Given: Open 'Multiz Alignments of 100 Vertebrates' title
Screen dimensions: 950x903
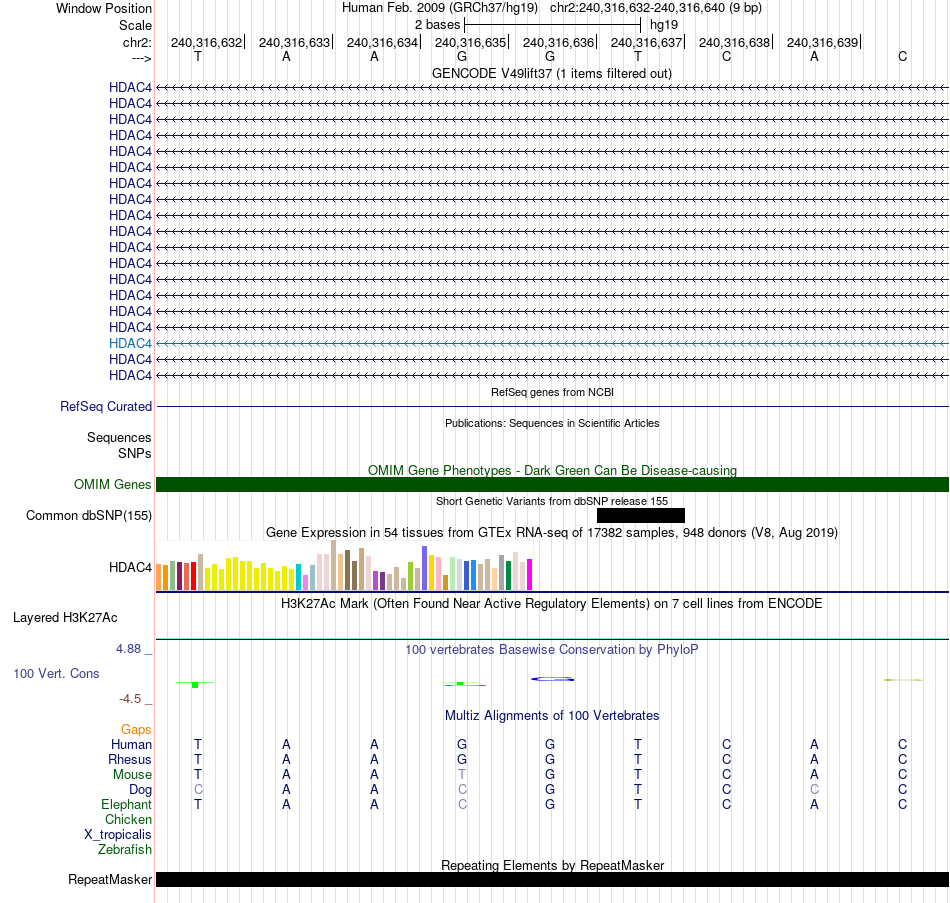Looking at the screenshot, I should point(552,716).
